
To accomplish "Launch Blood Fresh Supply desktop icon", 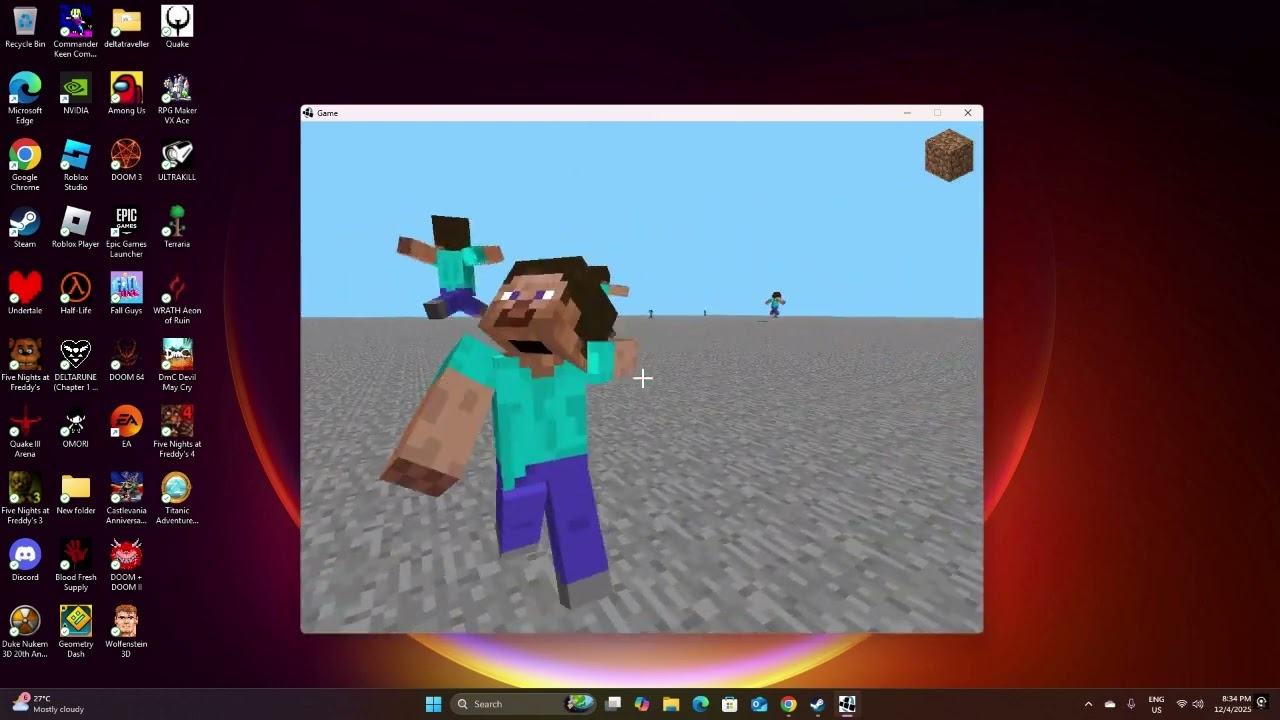I will (x=76, y=566).
